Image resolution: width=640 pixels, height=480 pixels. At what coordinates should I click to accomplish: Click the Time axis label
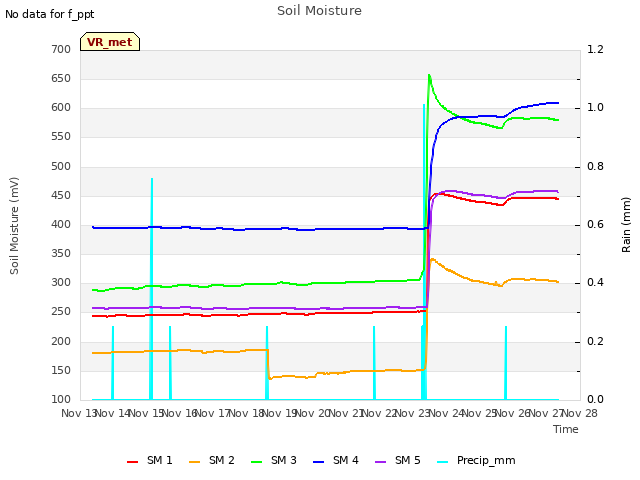click(566, 429)
